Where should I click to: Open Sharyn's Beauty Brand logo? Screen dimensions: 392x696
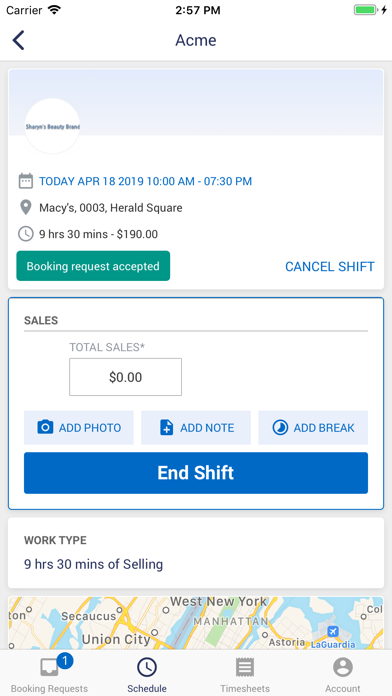[x=52, y=127]
